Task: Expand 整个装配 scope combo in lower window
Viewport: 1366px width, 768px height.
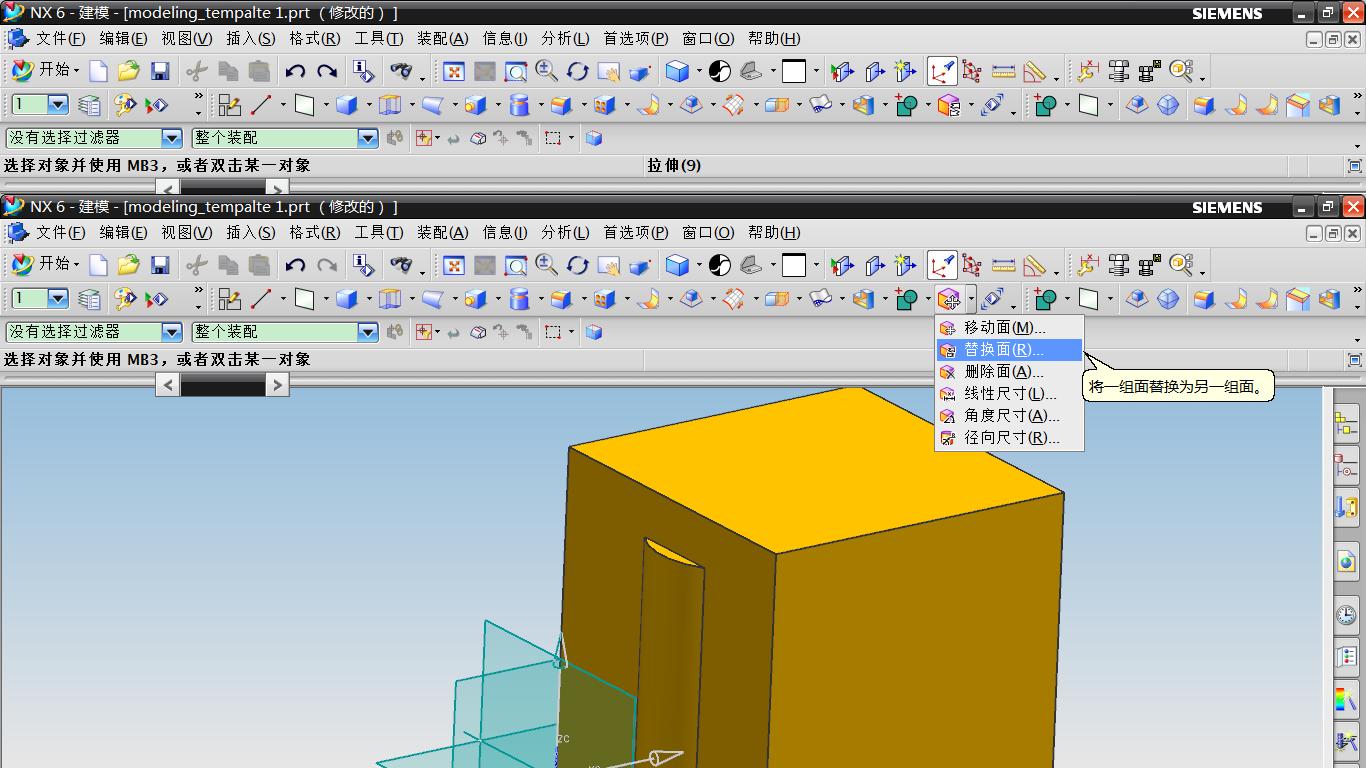Action: pos(367,332)
